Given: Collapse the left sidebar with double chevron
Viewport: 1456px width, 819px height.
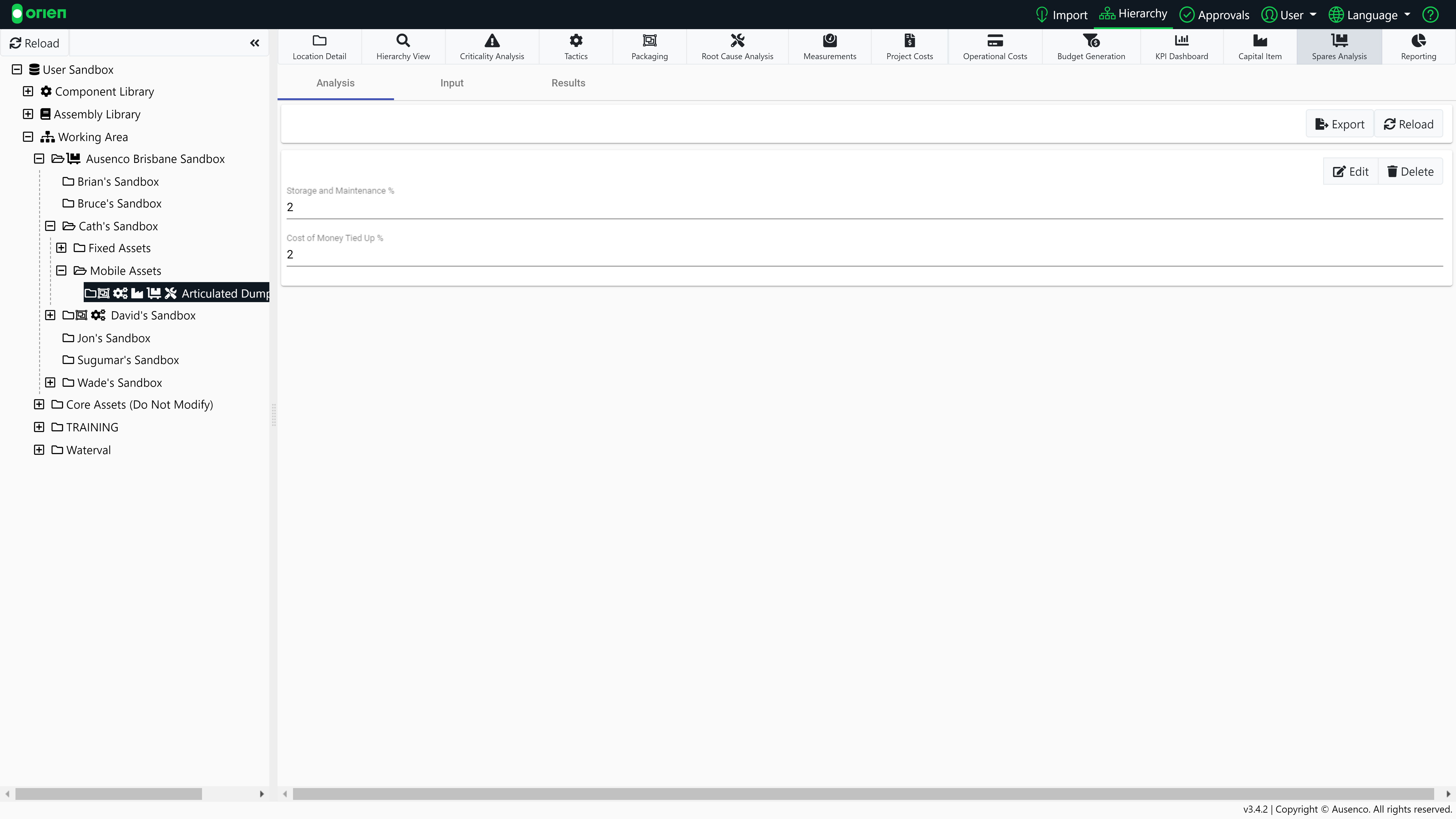Looking at the screenshot, I should [x=255, y=43].
